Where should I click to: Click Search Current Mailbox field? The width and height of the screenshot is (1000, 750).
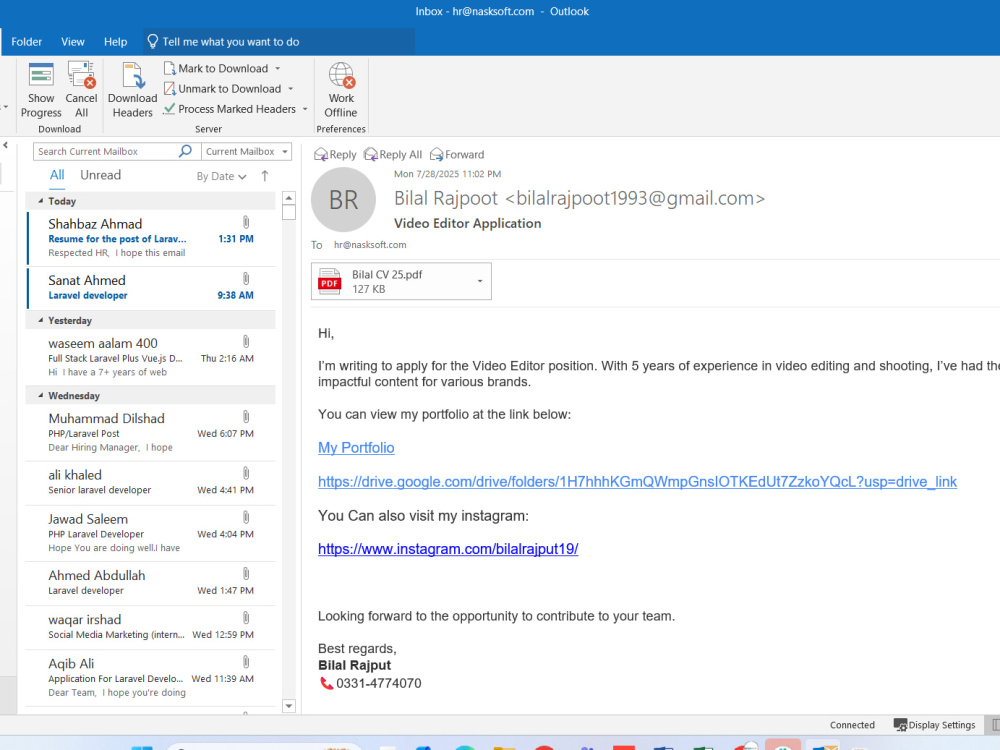pyautogui.click(x=107, y=151)
